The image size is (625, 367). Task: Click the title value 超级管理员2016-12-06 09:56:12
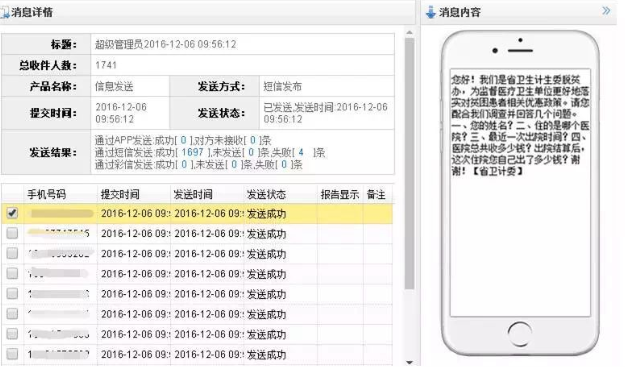165,44
